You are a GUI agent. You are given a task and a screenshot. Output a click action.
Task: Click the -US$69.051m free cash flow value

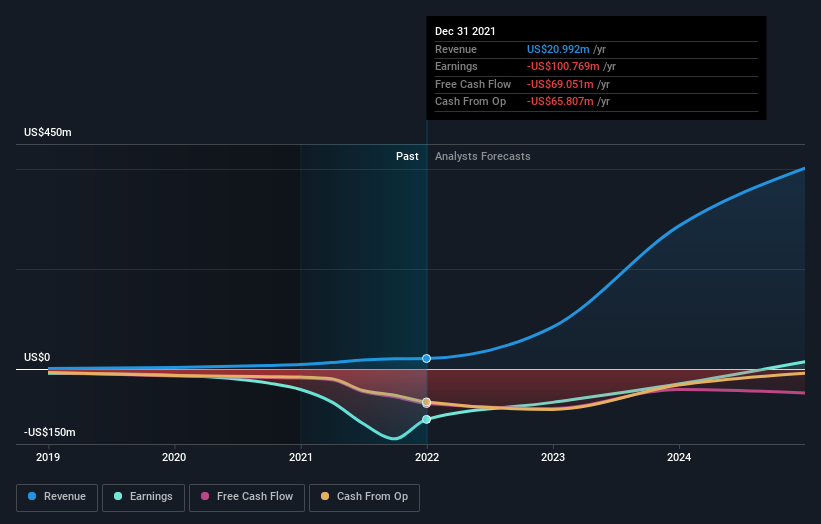coord(560,84)
